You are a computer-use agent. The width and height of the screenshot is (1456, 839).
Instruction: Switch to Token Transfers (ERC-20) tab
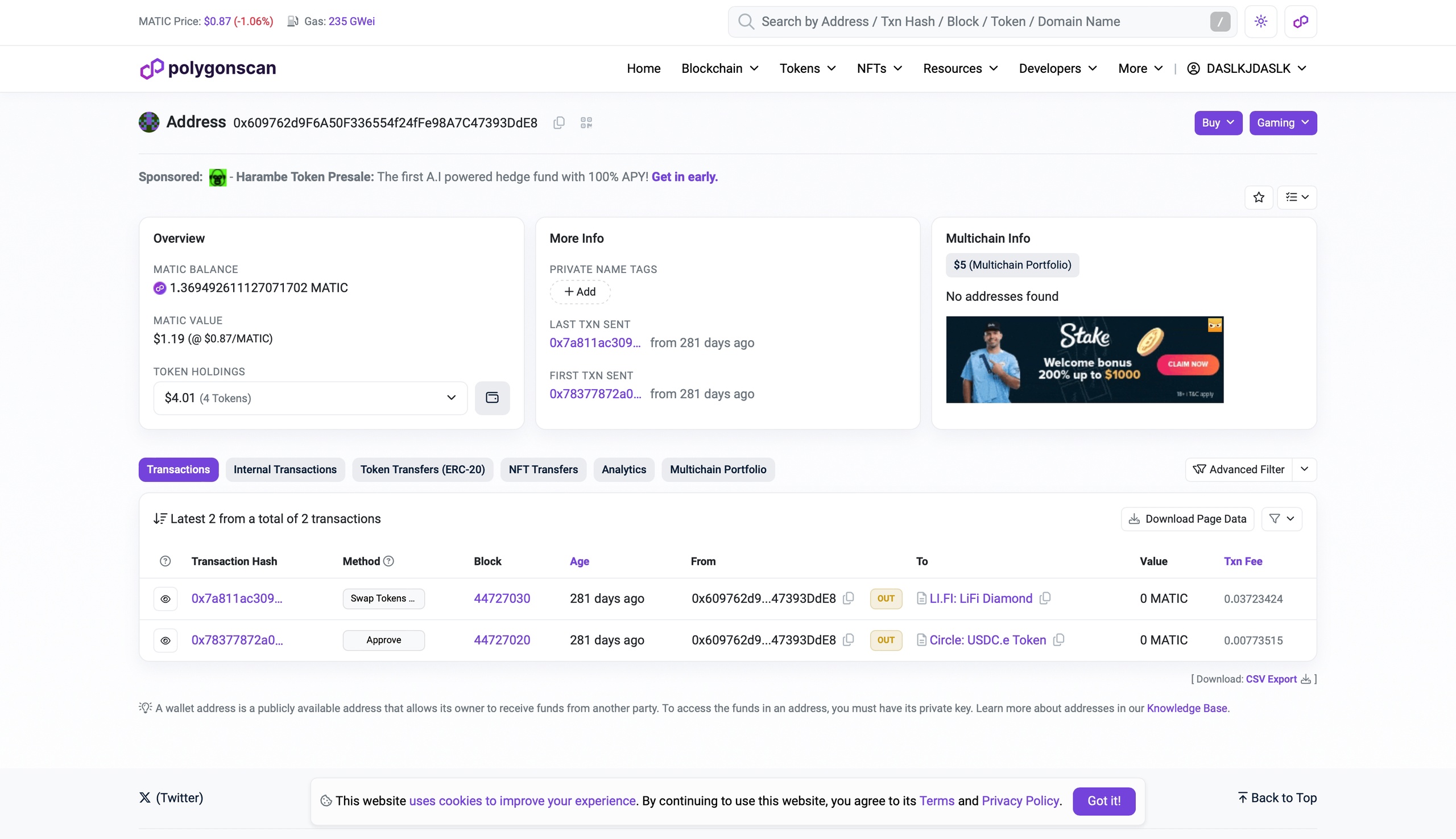coord(423,470)
